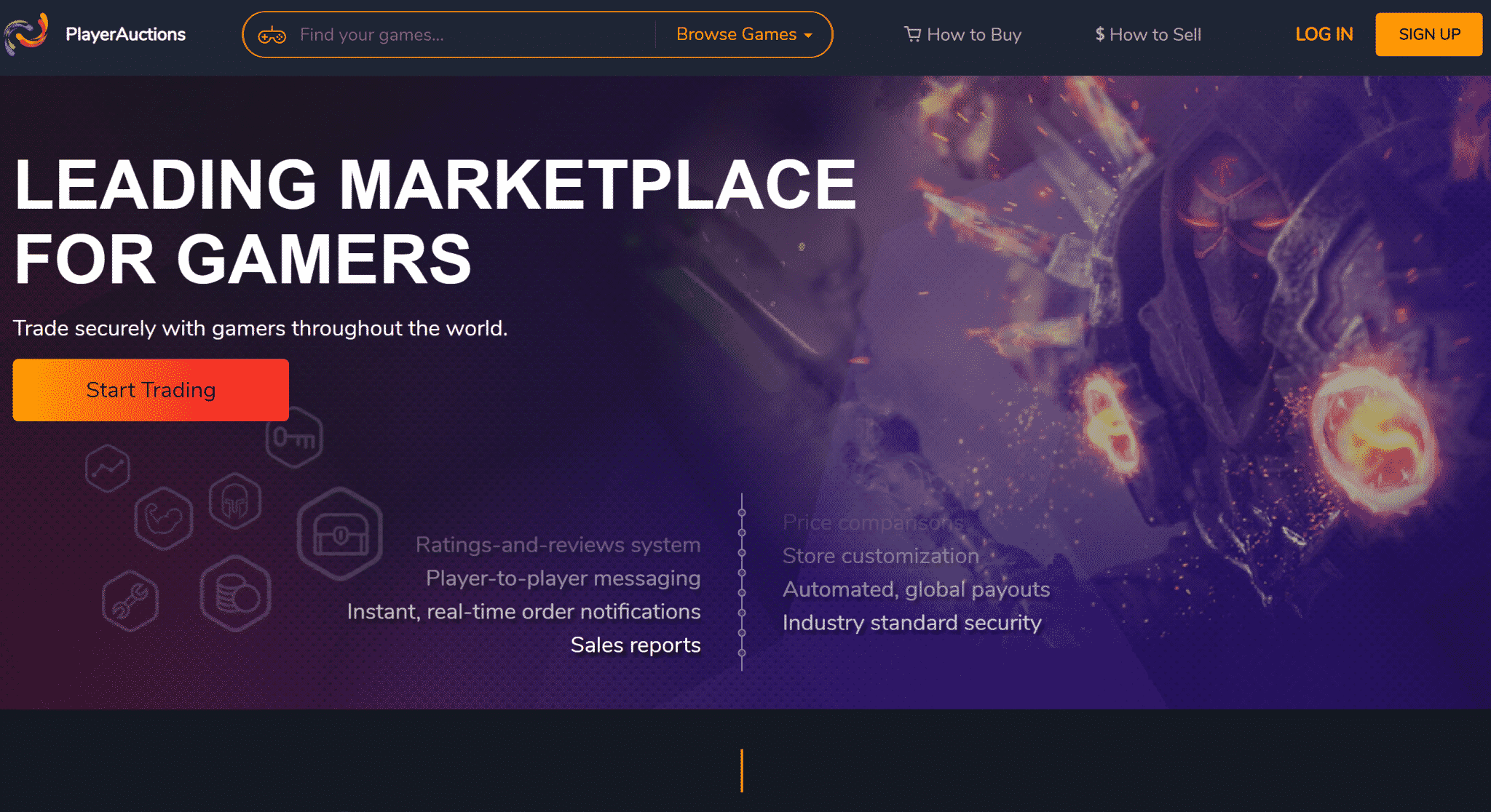Click the knight helmet hexagon icon
The height and width of the screenshot is (812, 1491).
(235, 501)
